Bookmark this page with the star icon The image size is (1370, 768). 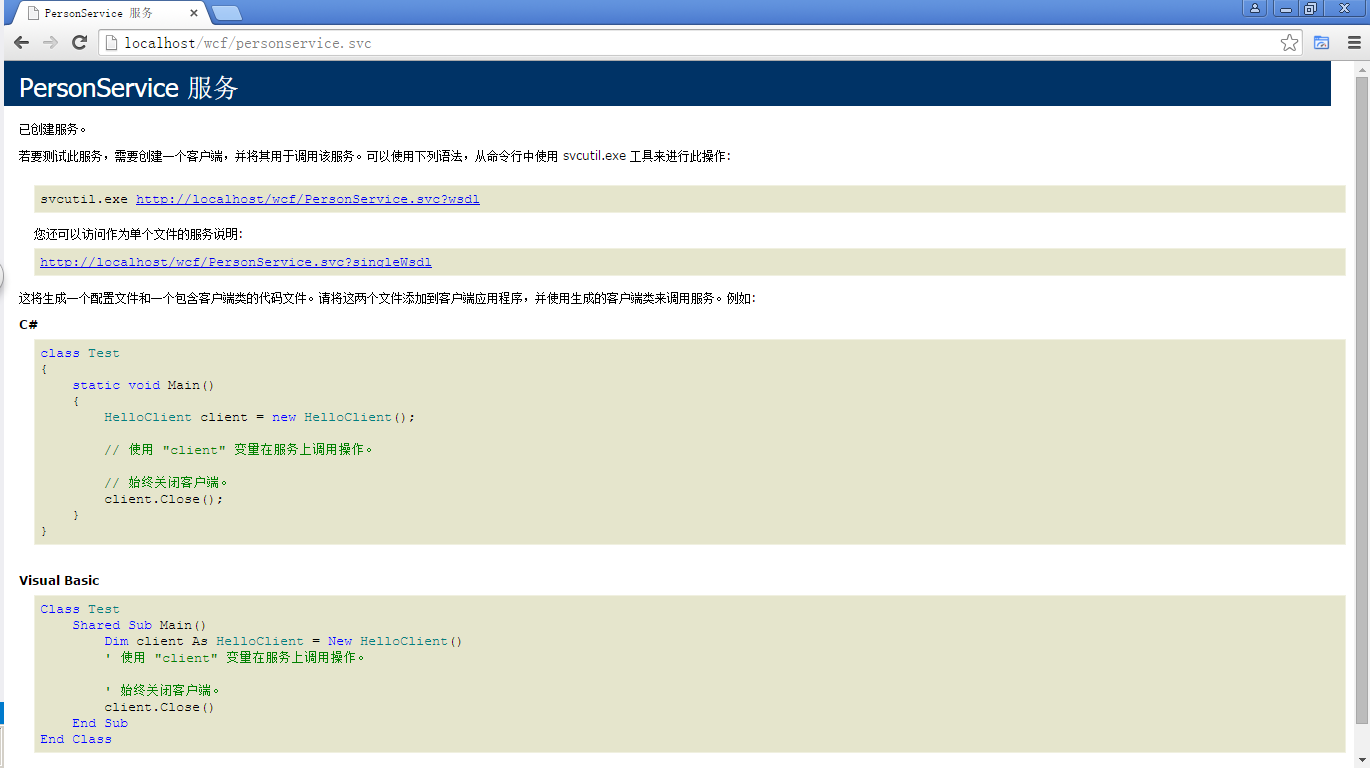point(1289,43)
